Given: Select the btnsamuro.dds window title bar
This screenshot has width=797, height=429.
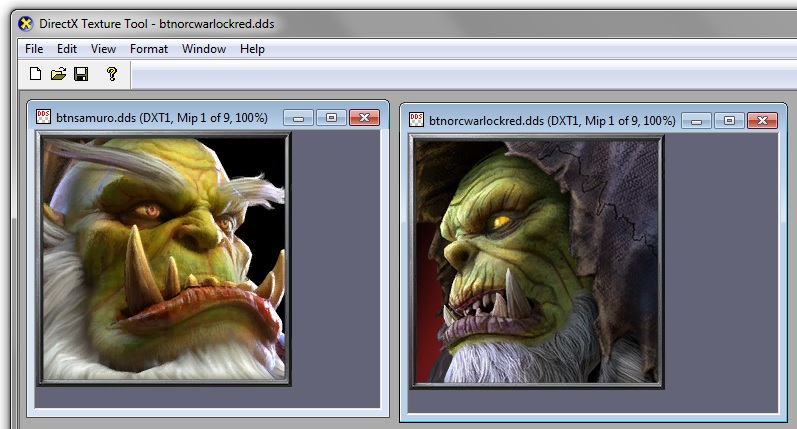Looking at the screenshot, I should 208,117.
